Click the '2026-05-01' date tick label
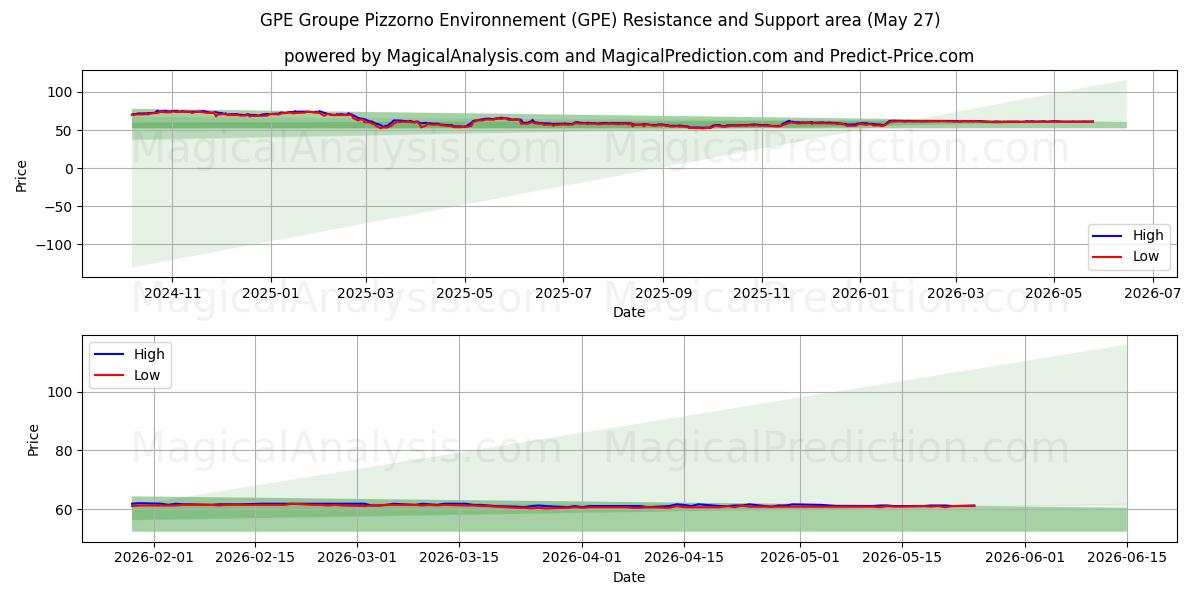 pos(801,558)
